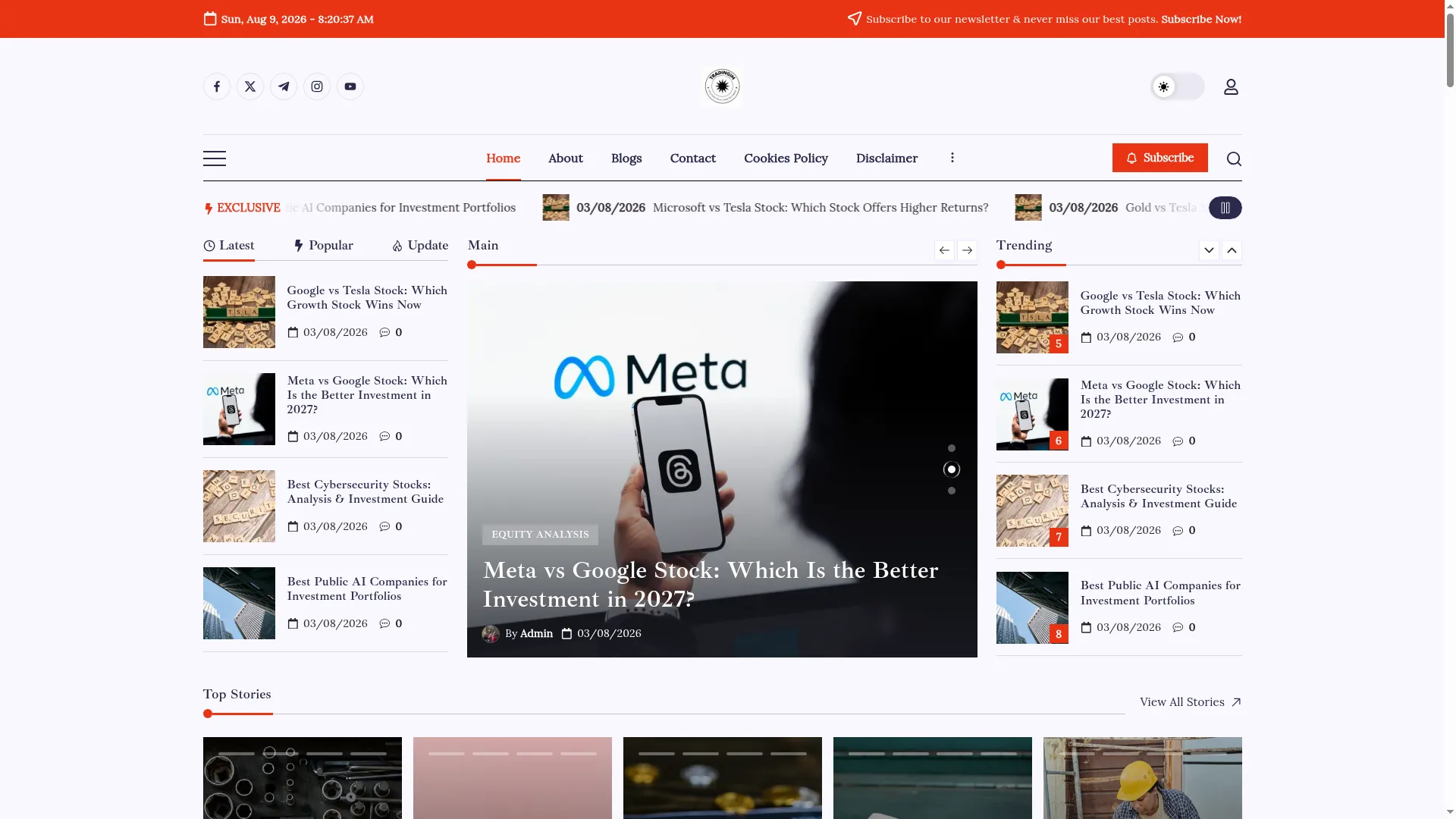This screenshot has height=819, width=1456.
Task: Open the Instagram social icon
Action: click(x=317, y=86)
